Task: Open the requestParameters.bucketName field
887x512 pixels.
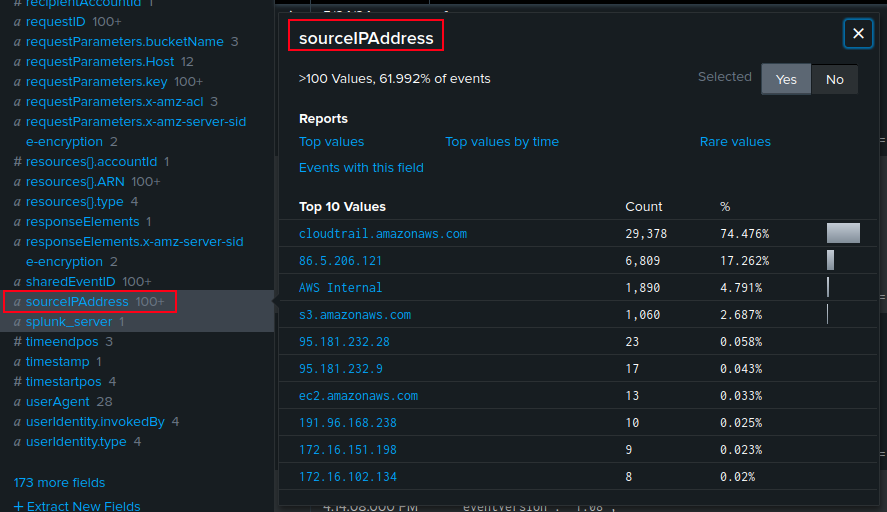Action: (124, 42)
